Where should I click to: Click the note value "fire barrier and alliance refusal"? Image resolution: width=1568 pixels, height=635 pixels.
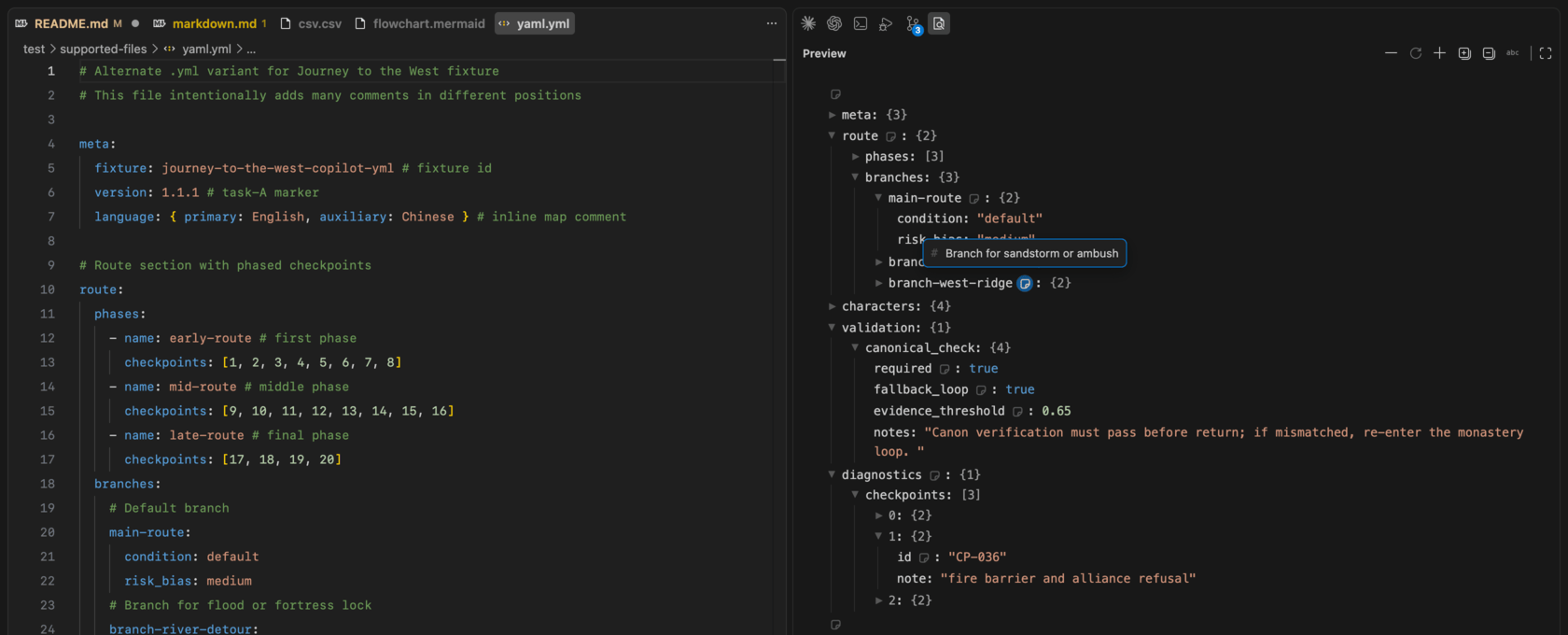(1068, 579)
